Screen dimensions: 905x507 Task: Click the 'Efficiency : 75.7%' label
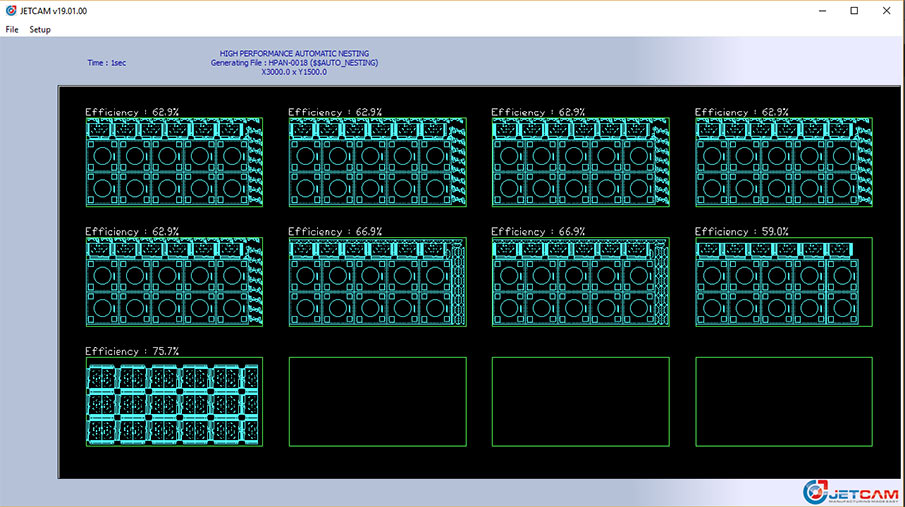point(132,351)
